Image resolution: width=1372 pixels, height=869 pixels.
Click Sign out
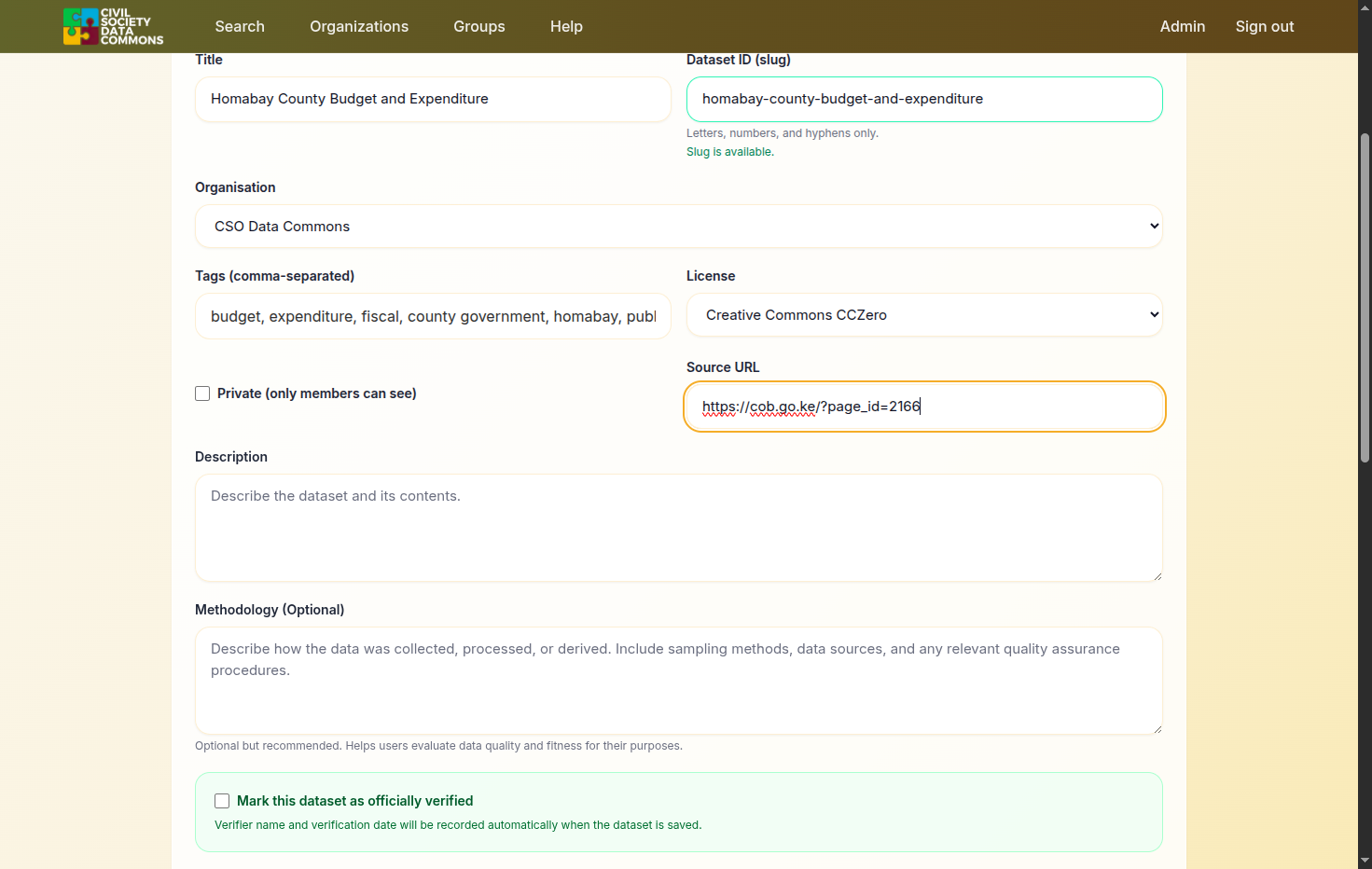click(1265, 26)
